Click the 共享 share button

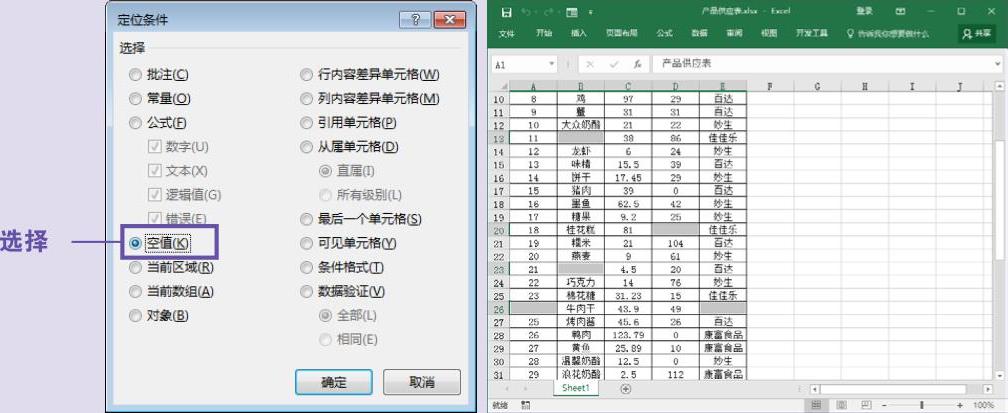(x=976, y=33)
